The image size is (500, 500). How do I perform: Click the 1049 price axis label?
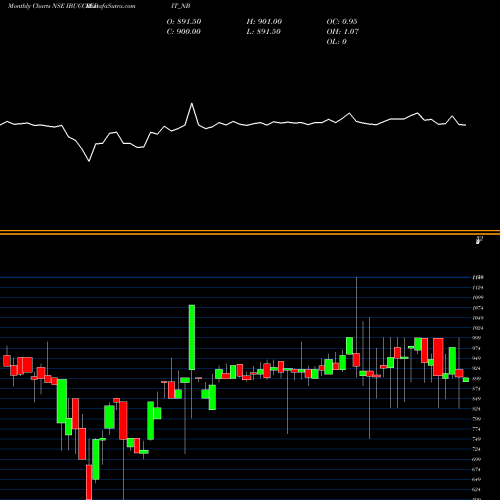[x=478, y=318]
